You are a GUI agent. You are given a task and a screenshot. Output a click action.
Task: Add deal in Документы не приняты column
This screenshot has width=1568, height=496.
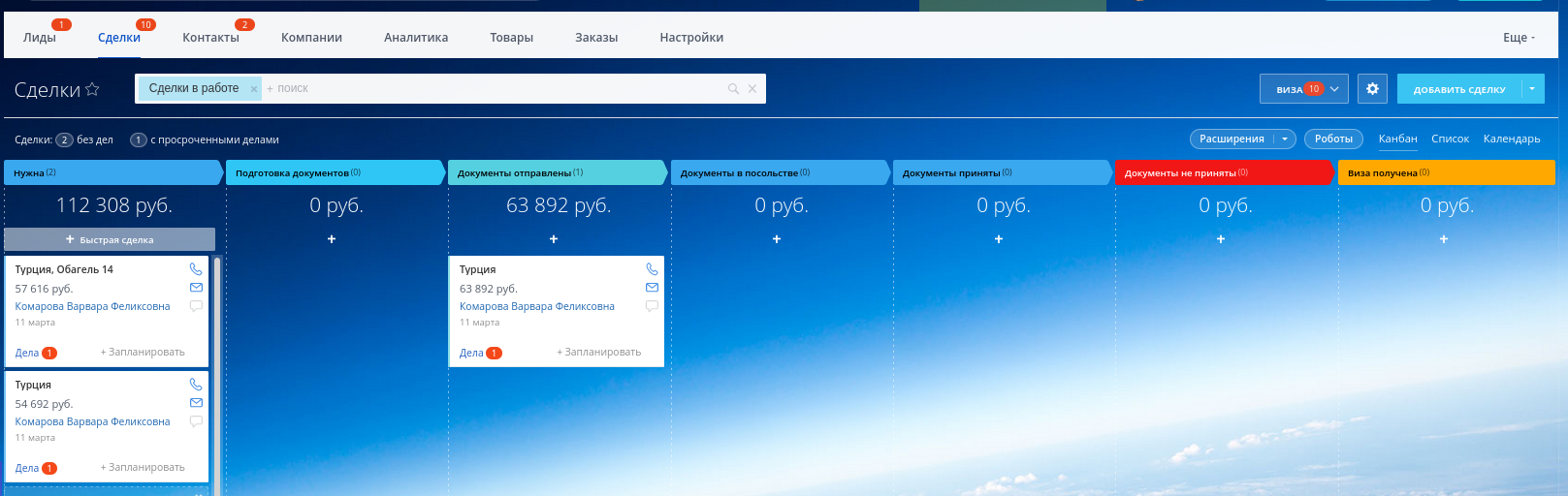coord(1221,239)
